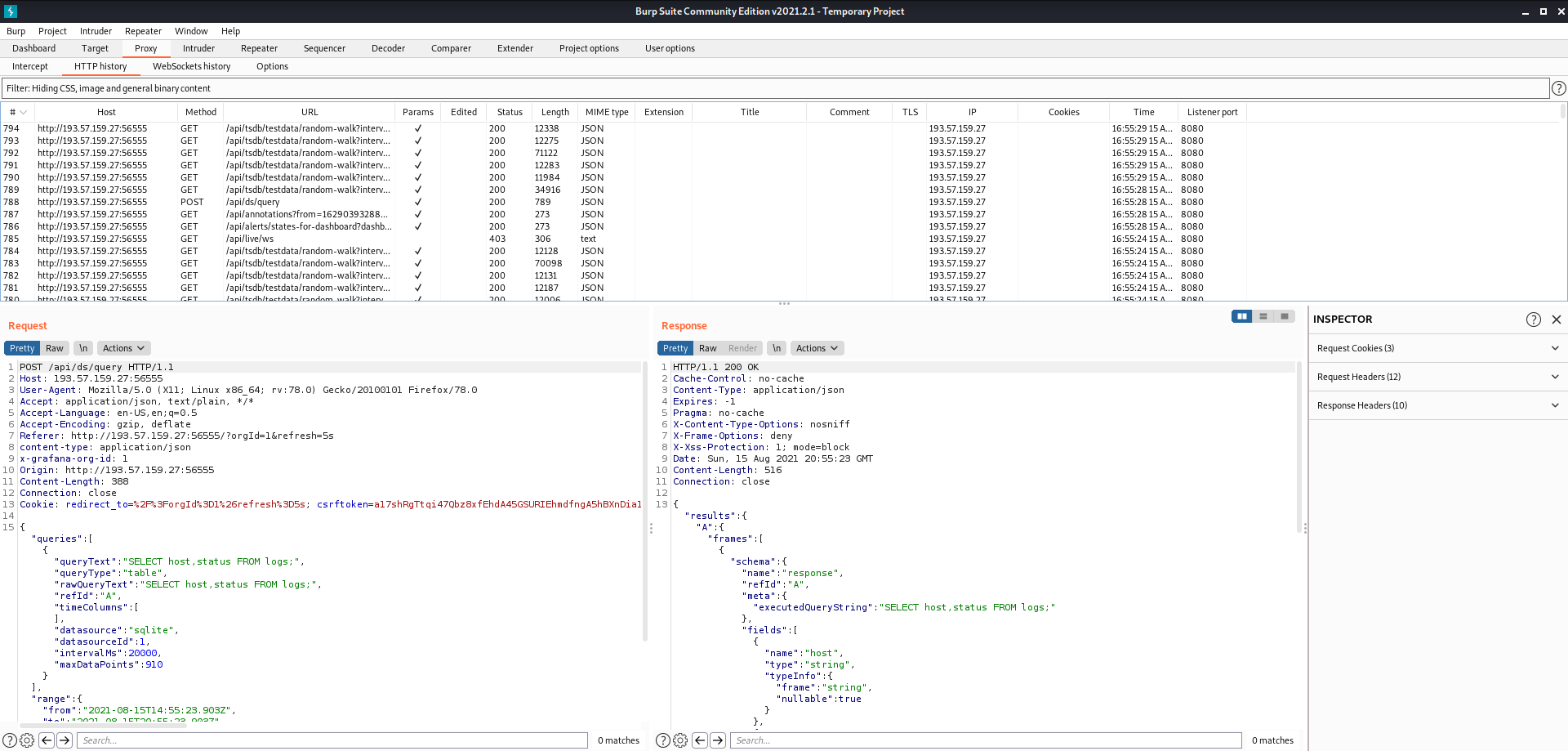Viewport: 1568px width, 751px height.
Task: Toggle newline display in Request pane
Action: click(x=83, y=348)
